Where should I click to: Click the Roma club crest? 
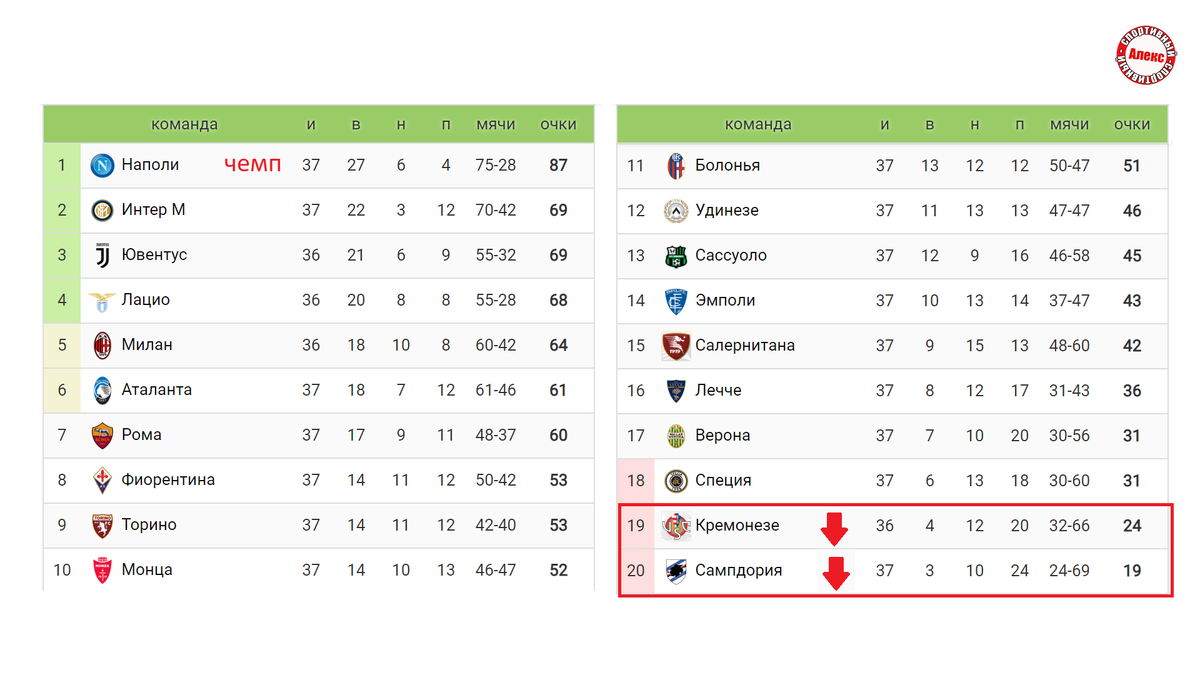pos(101,435)
